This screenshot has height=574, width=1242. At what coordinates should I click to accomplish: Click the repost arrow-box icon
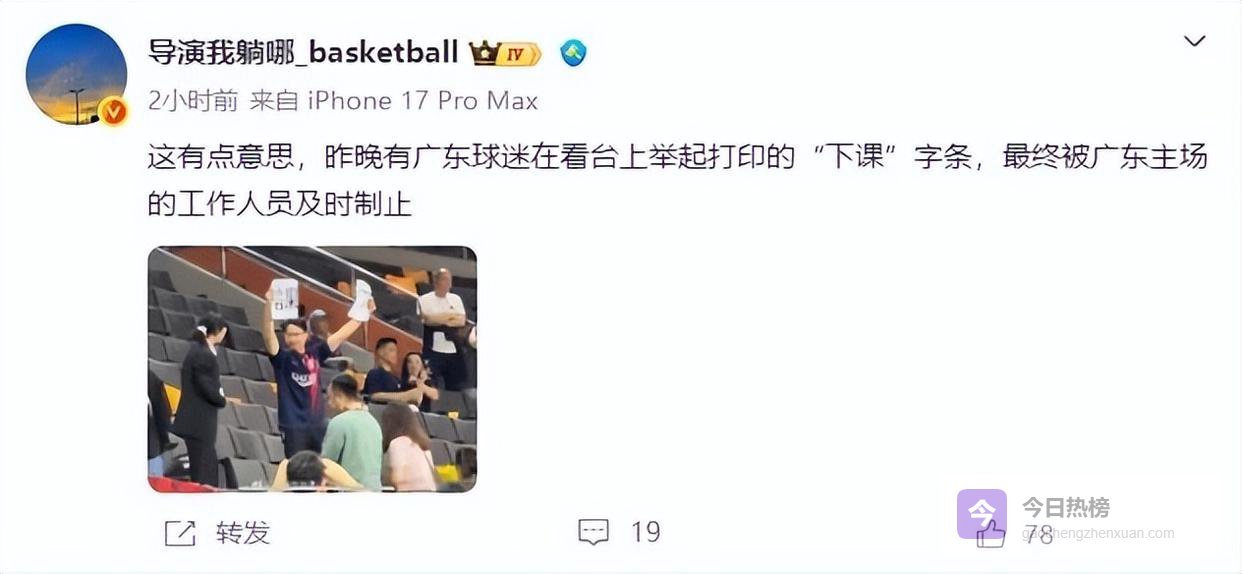pos(180,533)
